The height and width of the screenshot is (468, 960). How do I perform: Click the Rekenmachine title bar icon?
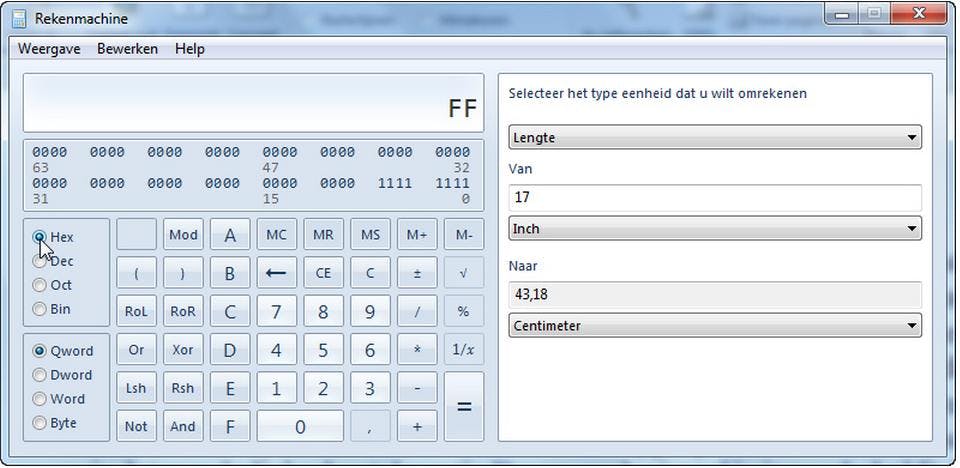pyautogui.click(x=19, y=18)
